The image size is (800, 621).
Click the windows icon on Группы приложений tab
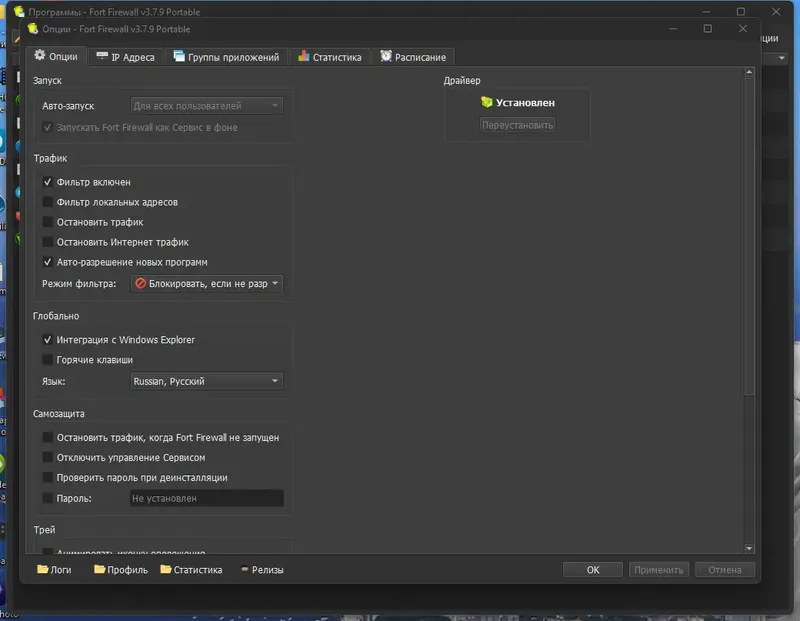click(x=179, y=56)
